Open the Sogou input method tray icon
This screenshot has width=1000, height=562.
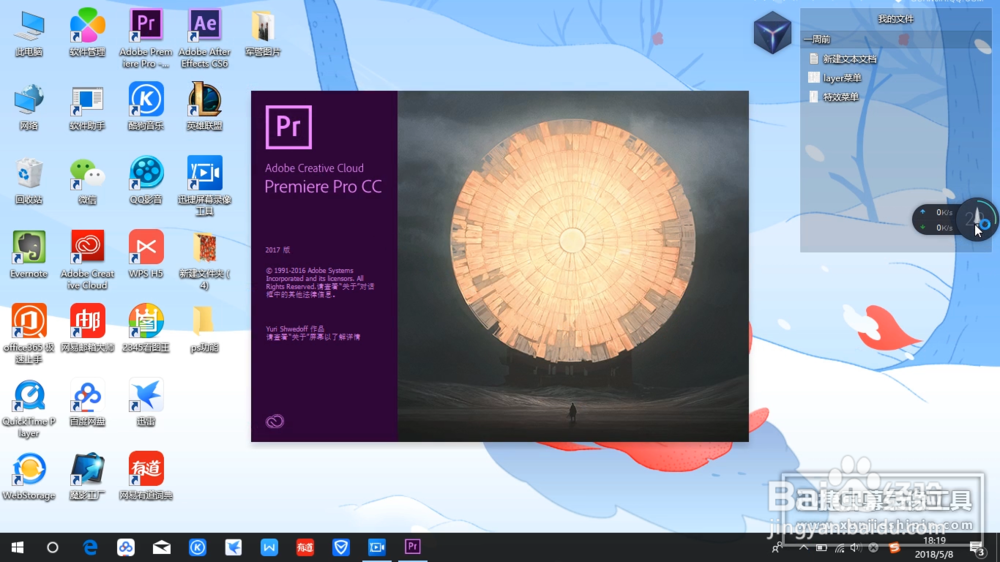pos(895,547)
